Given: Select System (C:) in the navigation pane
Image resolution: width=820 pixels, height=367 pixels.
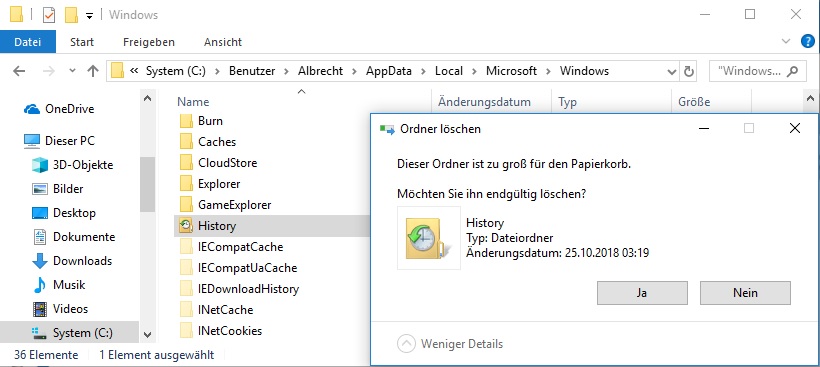Looking at the screenshot, I should (x=69, y=333).
